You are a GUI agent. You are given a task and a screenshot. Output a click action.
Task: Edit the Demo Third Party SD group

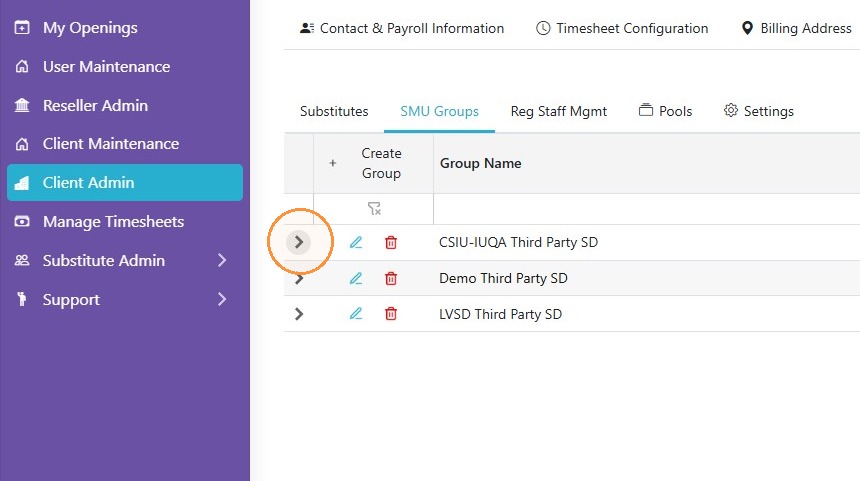click(356, 278)
